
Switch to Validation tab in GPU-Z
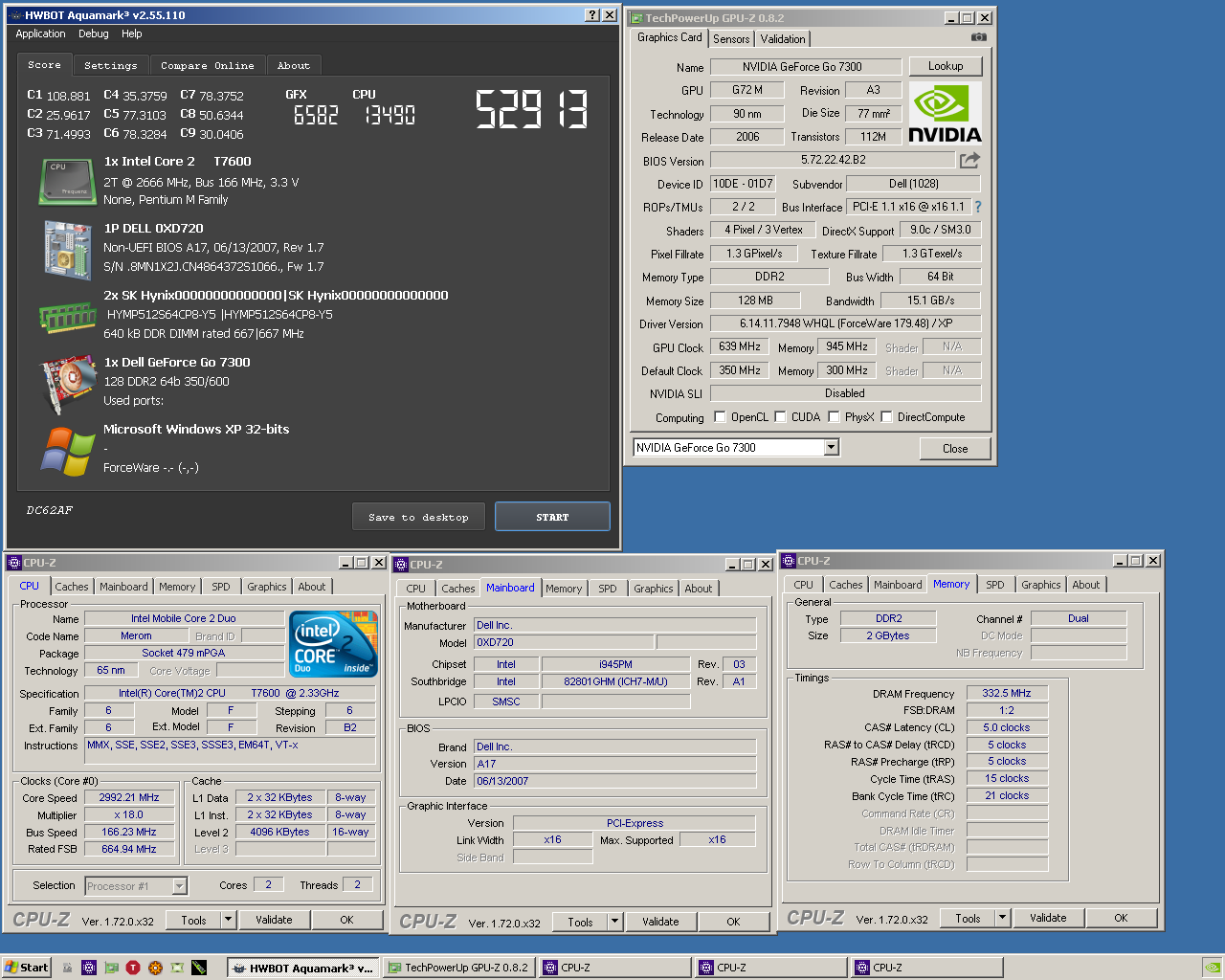click(783, 39)
